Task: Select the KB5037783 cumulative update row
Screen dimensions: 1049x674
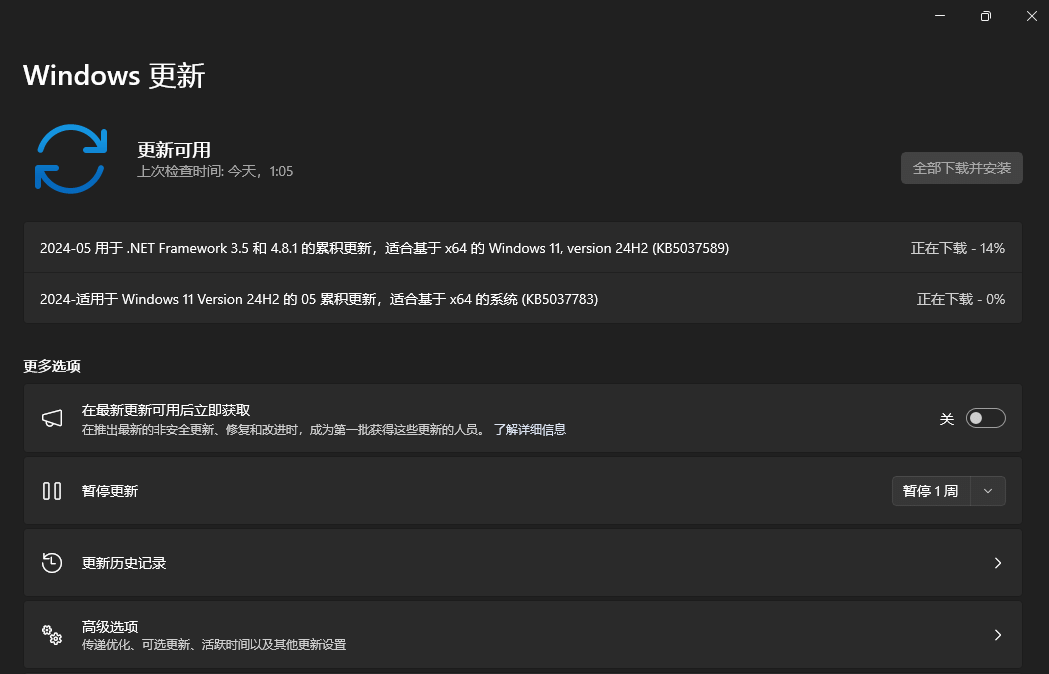Action: (x=318, y=298)
